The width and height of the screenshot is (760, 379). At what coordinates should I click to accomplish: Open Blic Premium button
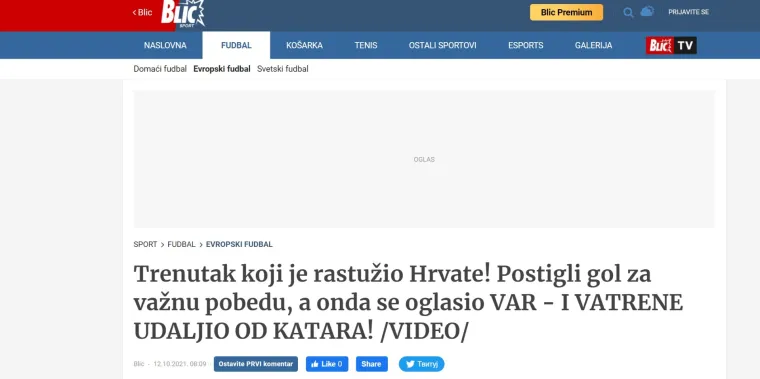(567, 13)
